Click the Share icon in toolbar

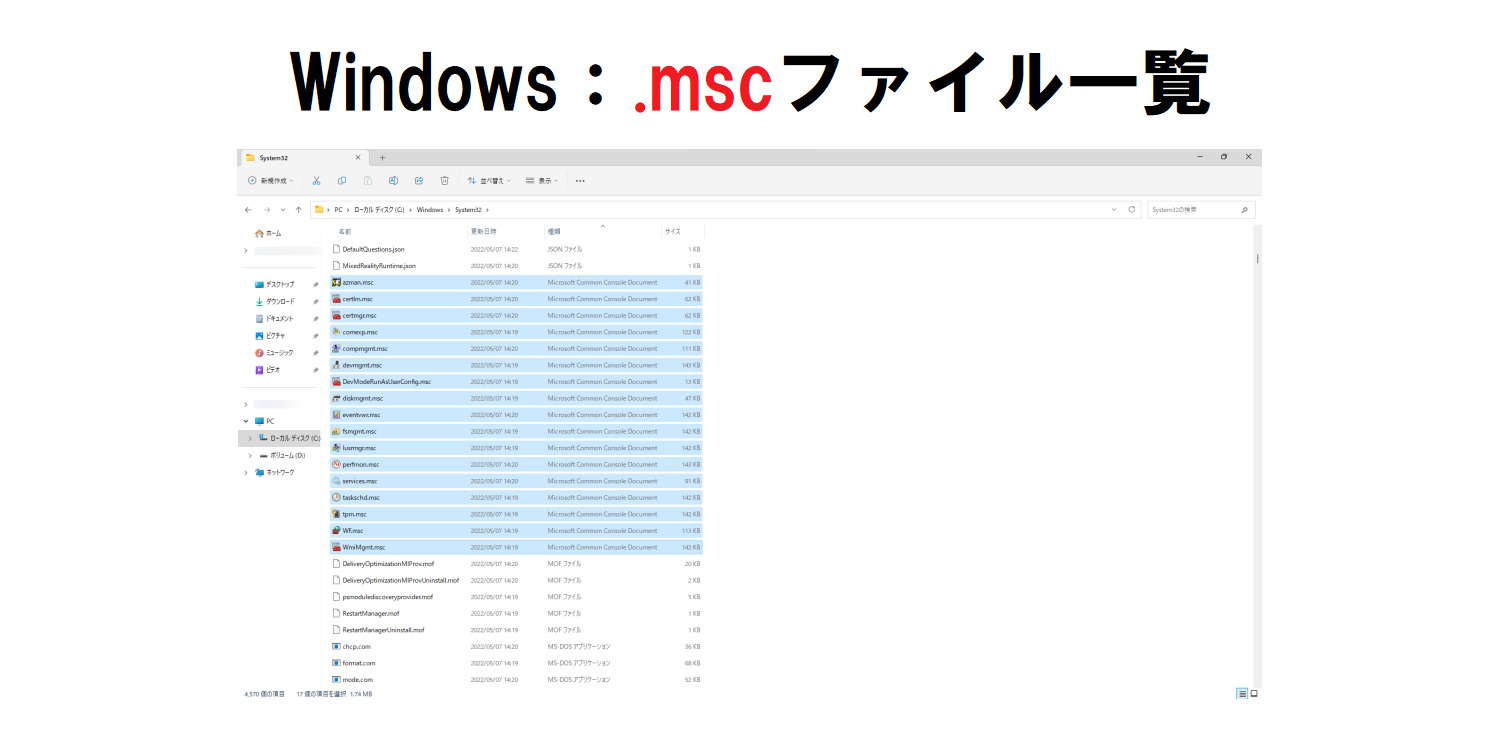[x=419, y=181]
